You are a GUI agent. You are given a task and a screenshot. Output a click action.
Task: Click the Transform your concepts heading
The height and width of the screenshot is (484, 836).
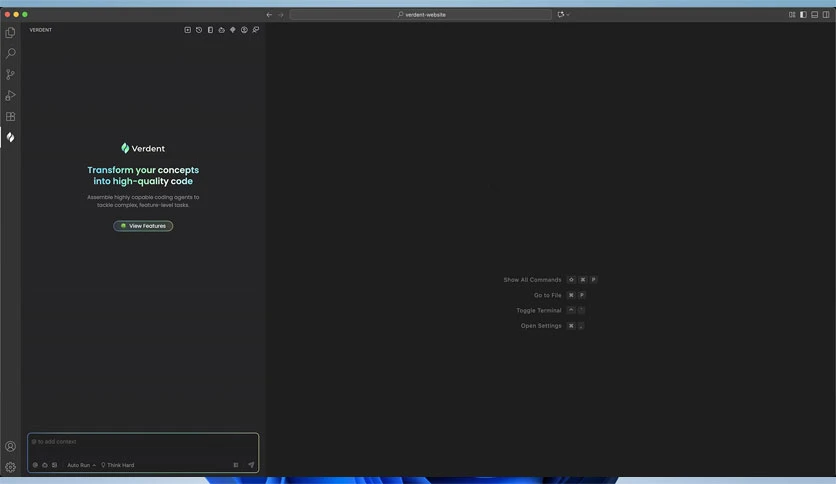pyautogui.click(x=143, y=175)
